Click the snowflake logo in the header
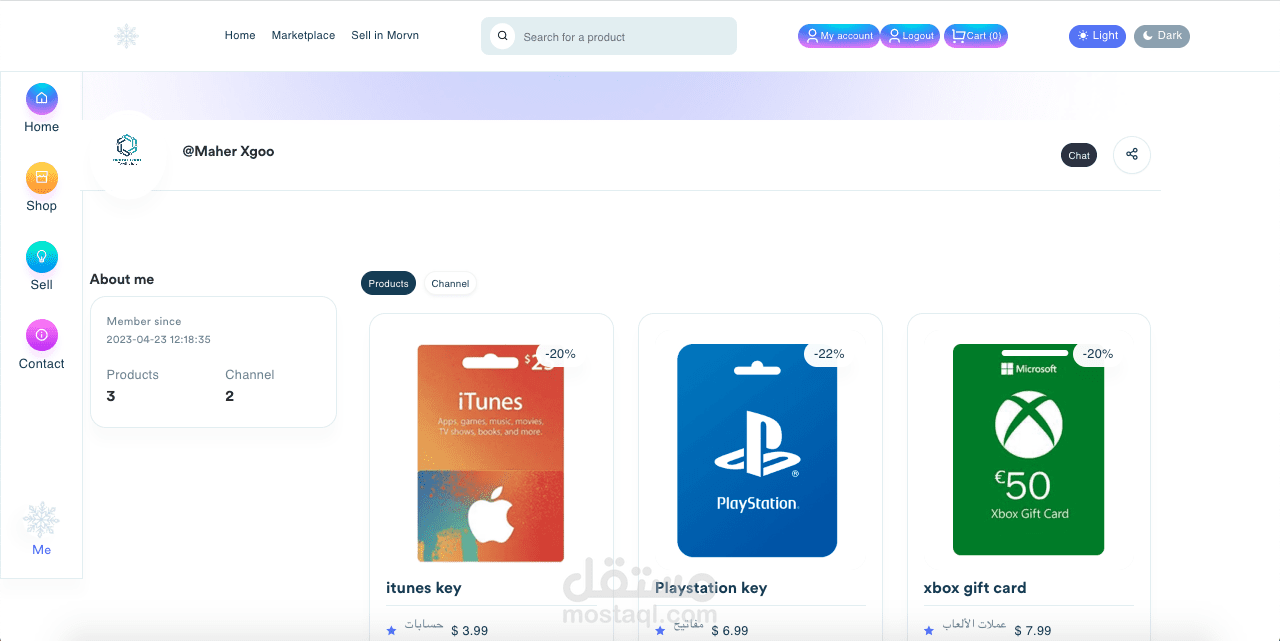The image size is (1280, 641). tap(126, 37)
